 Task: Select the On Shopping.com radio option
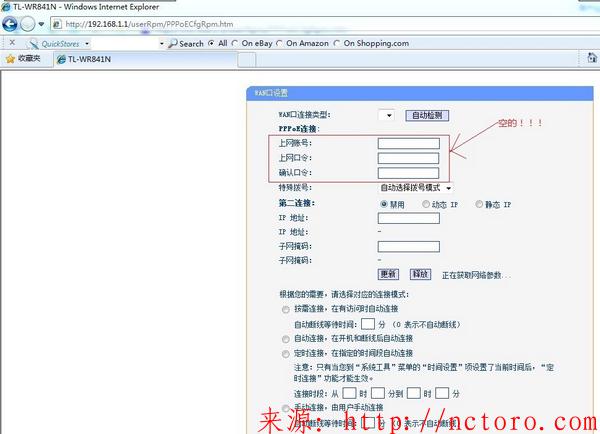(x=337, y=43)
